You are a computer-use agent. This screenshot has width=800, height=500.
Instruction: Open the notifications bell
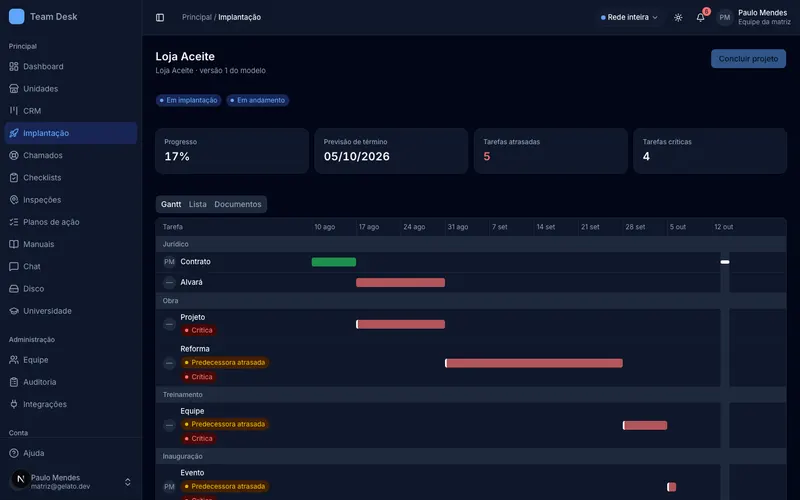tap(701, 17)
